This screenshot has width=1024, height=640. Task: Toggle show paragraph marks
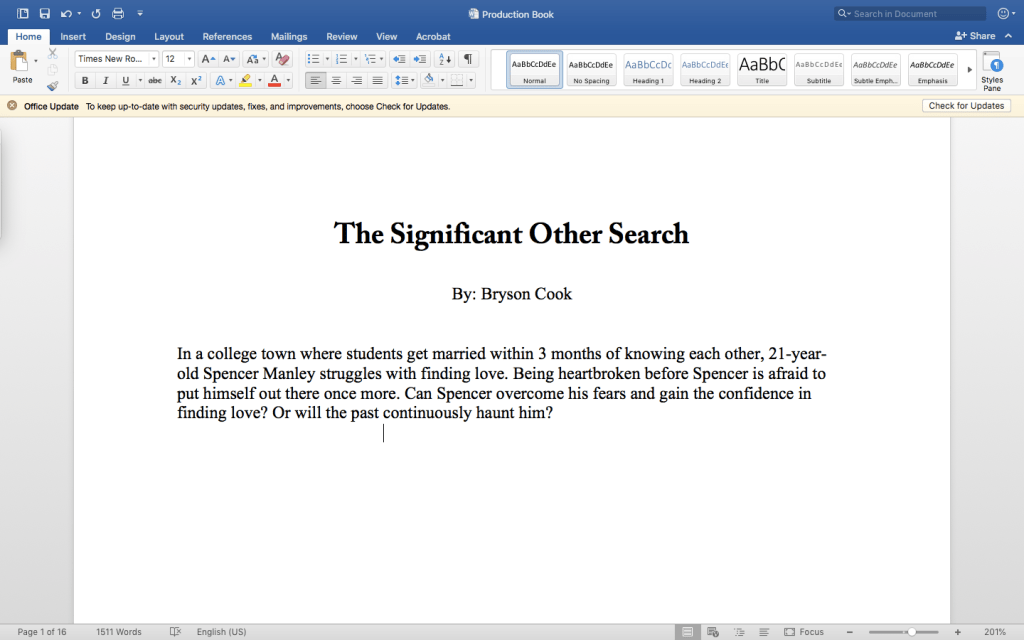click(x=468, y=59)
